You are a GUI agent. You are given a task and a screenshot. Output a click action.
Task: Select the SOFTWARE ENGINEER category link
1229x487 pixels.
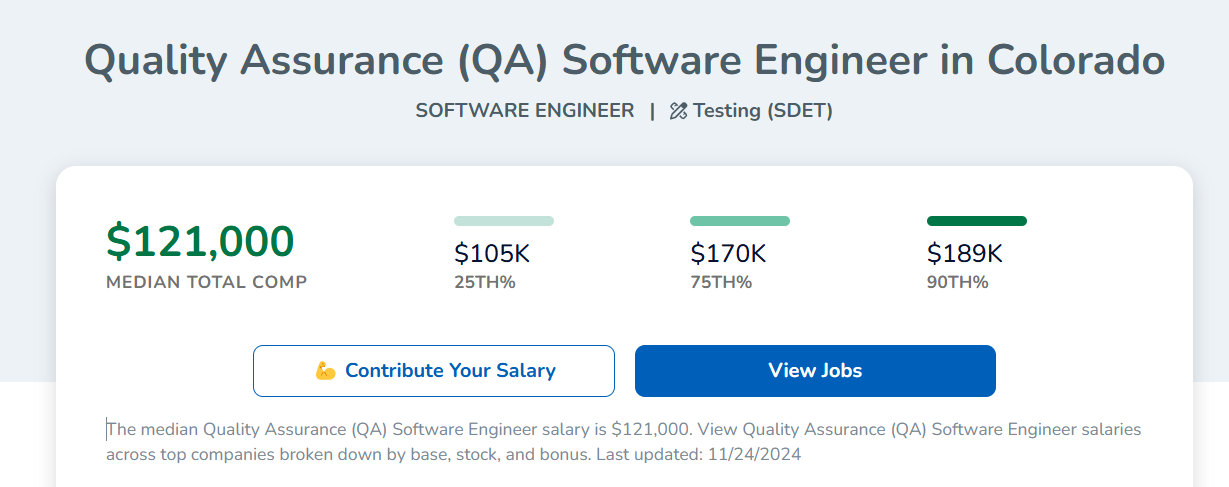click(525, 111)
